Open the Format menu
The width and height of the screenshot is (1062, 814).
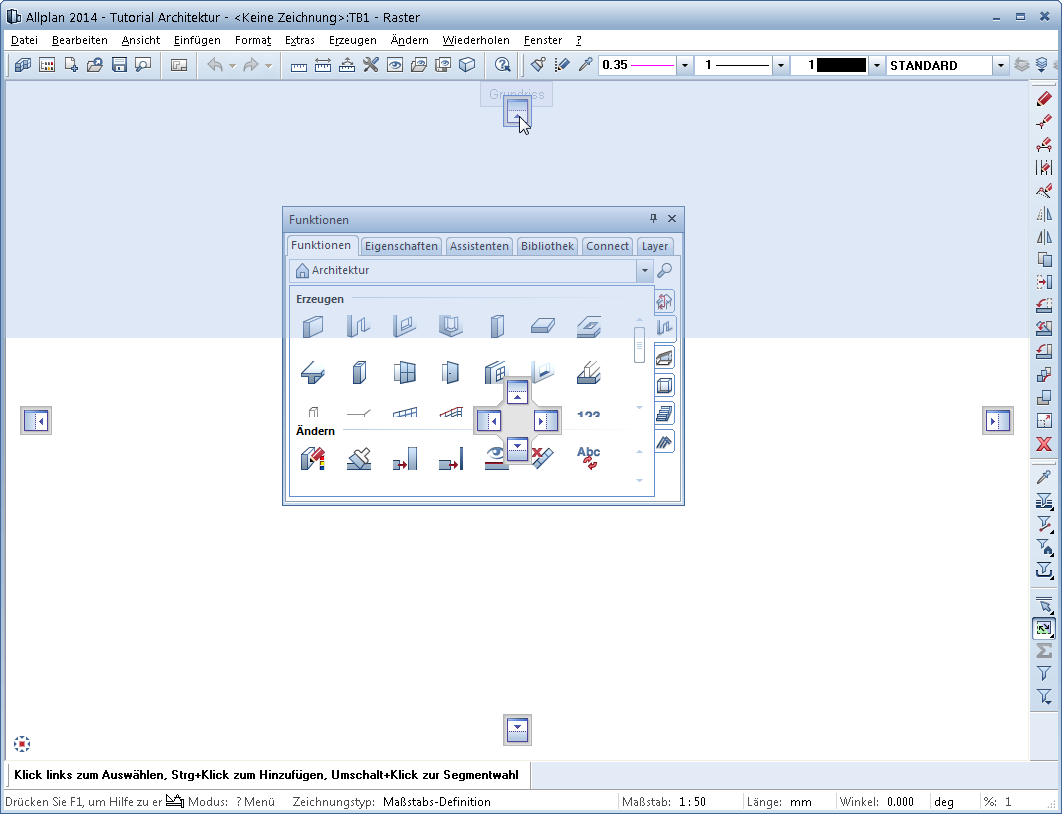[253, 40]
